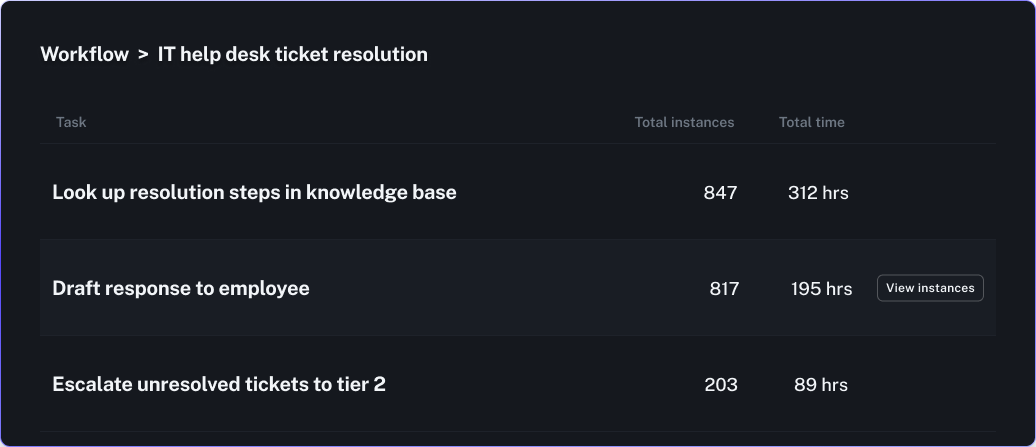Select the 312 hrs total time value
1036x447 pixels.
[x=818, y=193]
